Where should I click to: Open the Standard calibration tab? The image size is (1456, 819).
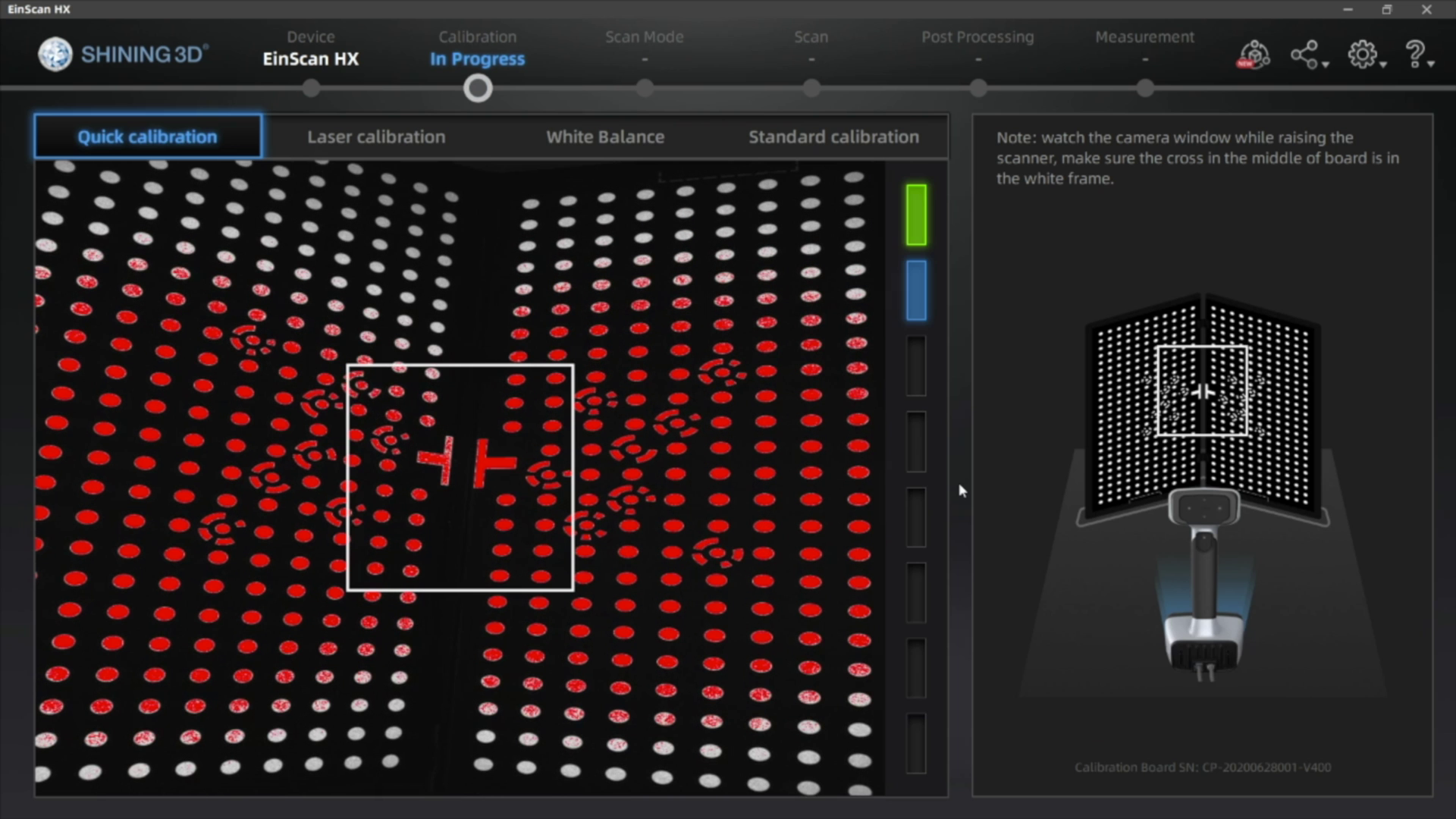833,136
